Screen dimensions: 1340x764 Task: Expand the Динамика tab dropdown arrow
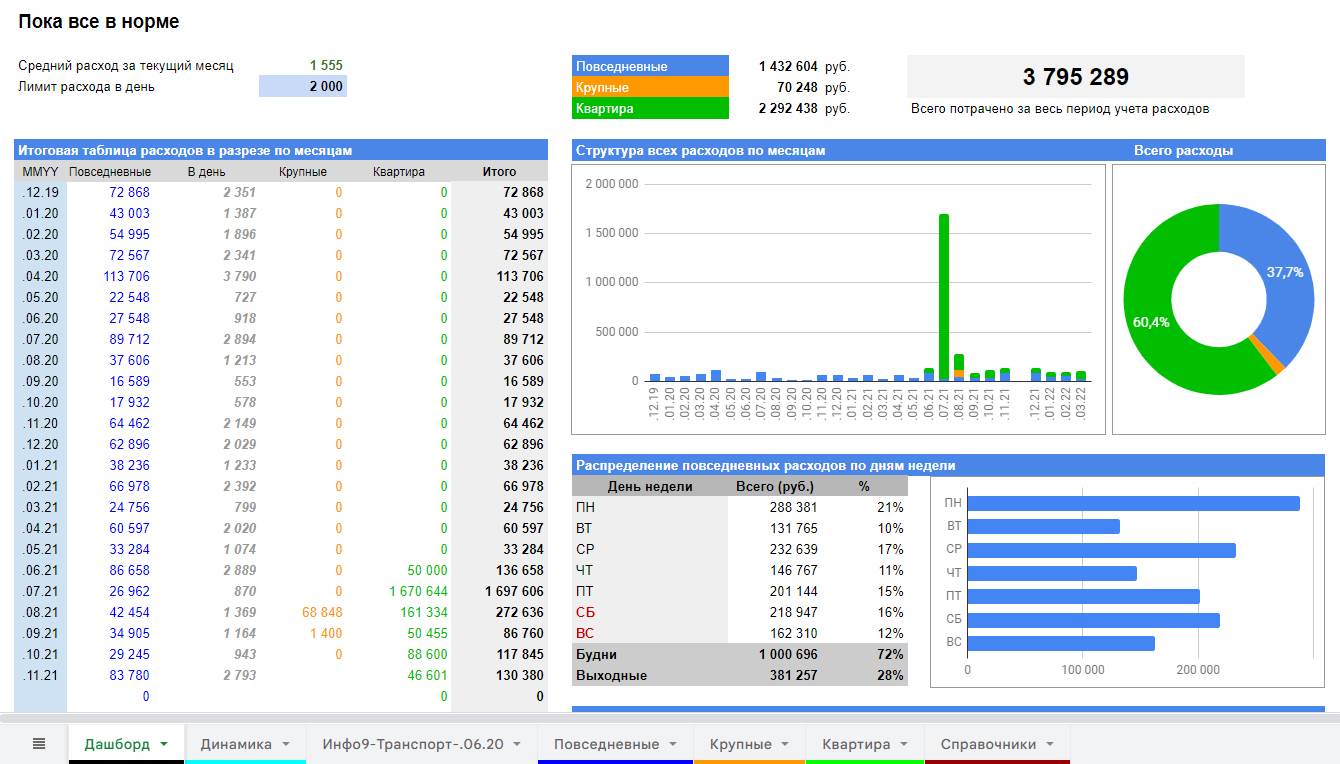pos(286,744)
